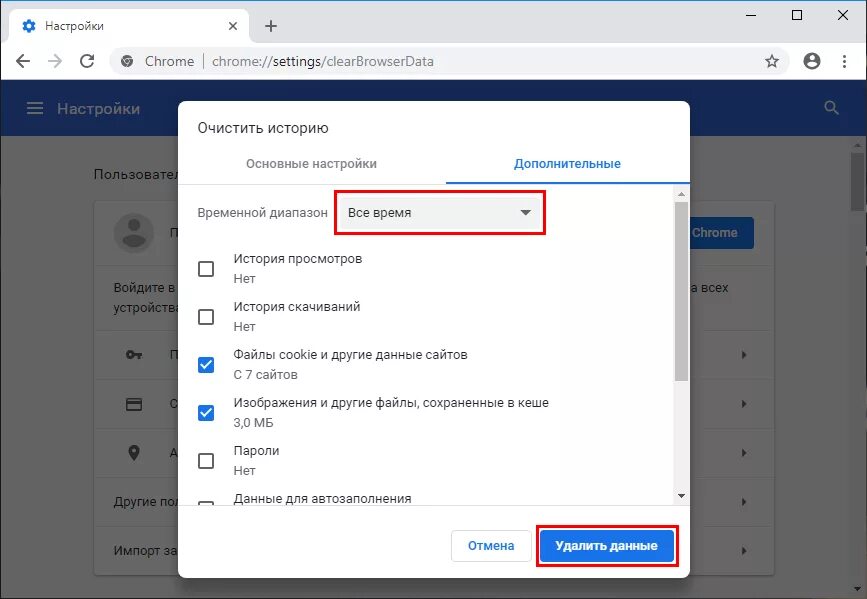Open the hamburger menu next to Настройки
Screen dimensions: 867x599
[x=35, y=108]
